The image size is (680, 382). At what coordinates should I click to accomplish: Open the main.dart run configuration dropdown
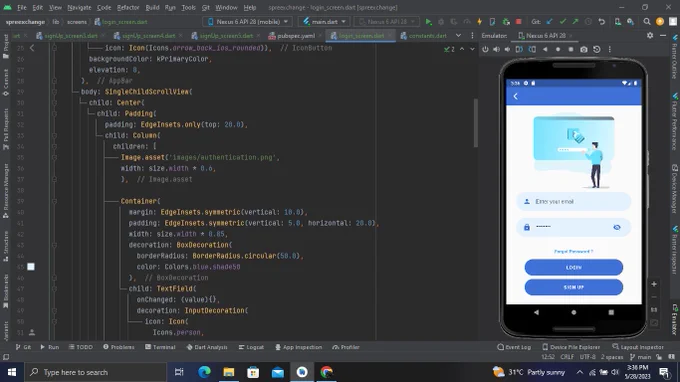click(x=324, y=22)
